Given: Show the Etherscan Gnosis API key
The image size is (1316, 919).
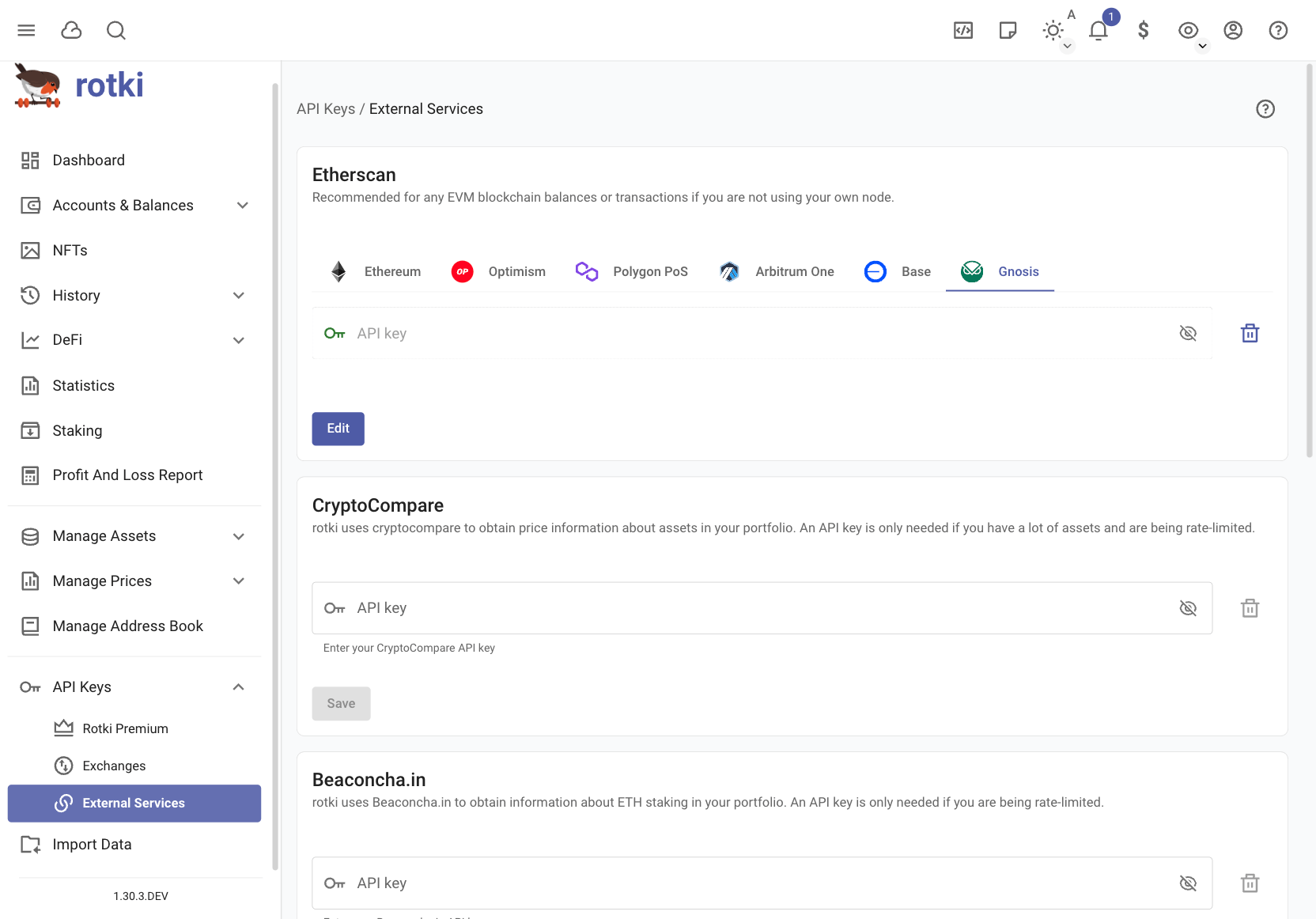Looking at the screenshot, I should click(1188, 334).
